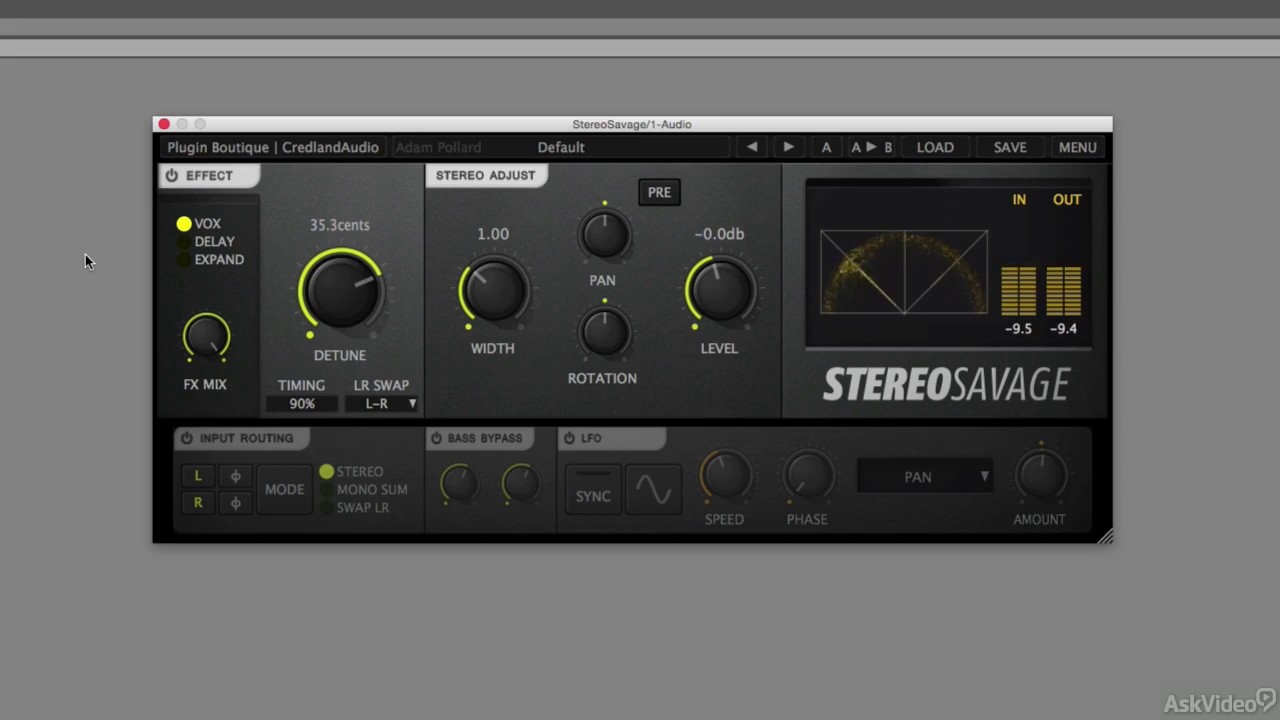The height and width of the screenshot is (720, 1280).
Task: Click the ROTATION knob
Action: click(x=604, y=333)
